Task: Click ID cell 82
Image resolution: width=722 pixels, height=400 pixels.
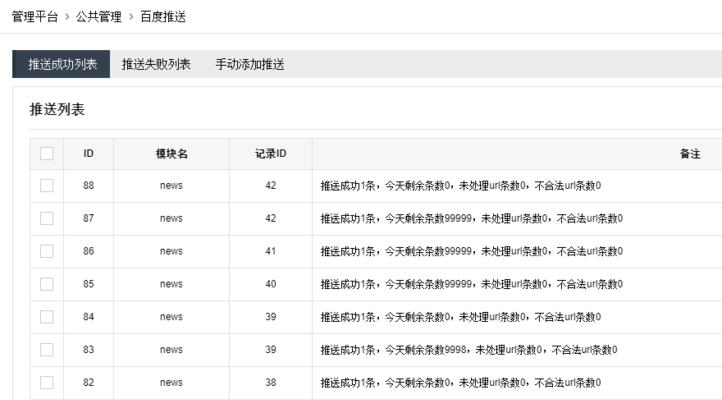Action: coord(88,383)
